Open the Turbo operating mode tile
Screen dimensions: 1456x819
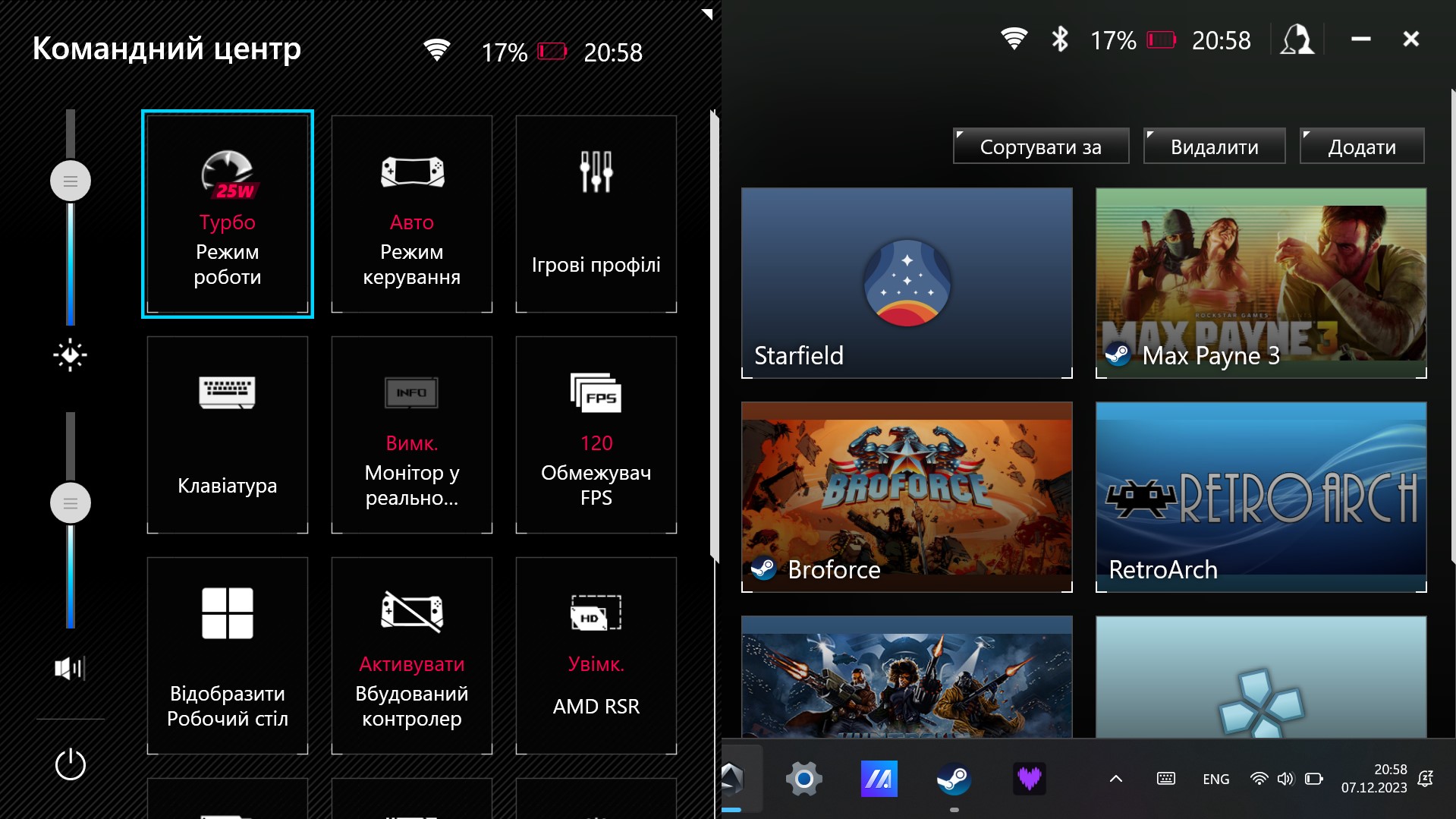tap(227, 214)
